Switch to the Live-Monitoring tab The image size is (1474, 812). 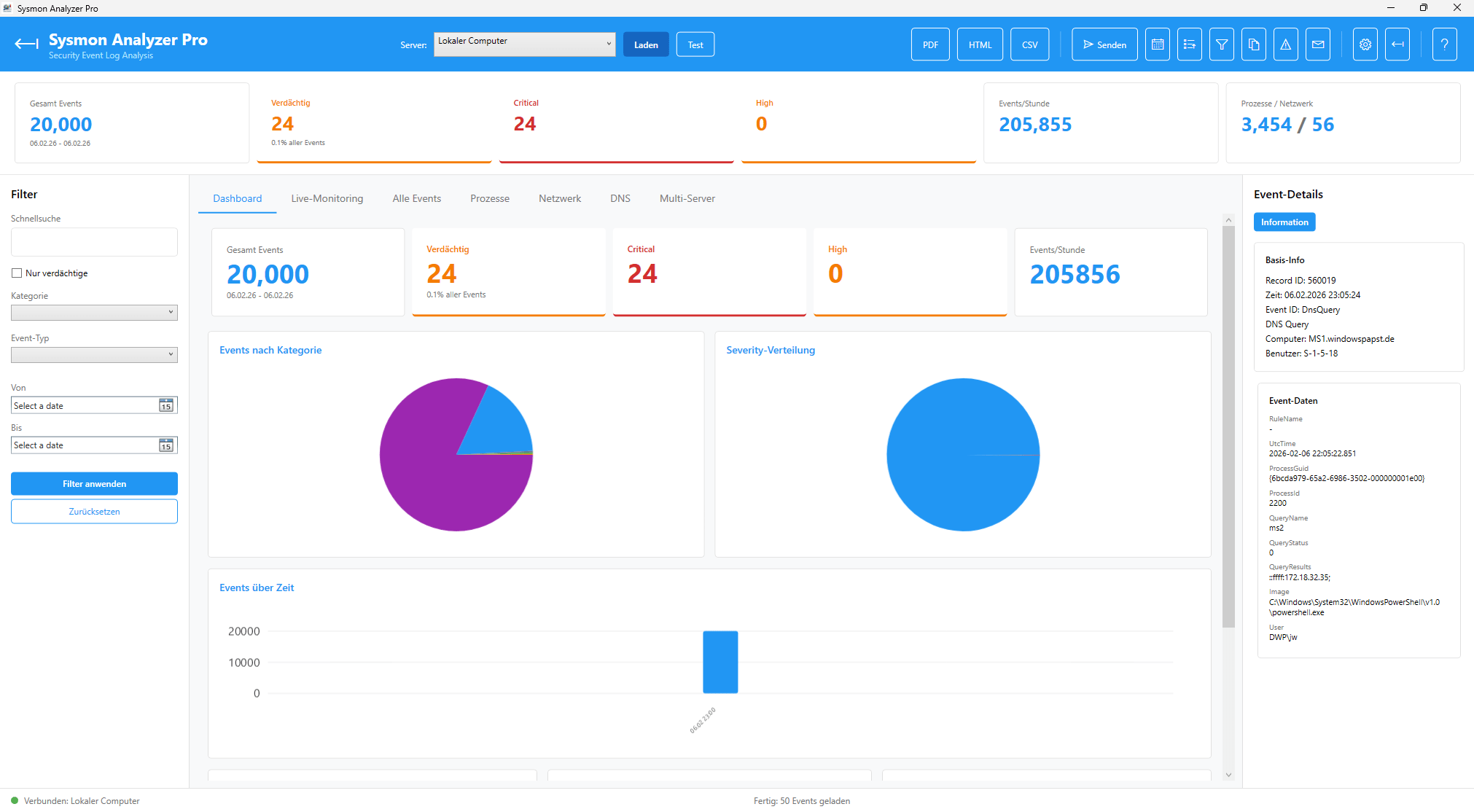point(327,198)
